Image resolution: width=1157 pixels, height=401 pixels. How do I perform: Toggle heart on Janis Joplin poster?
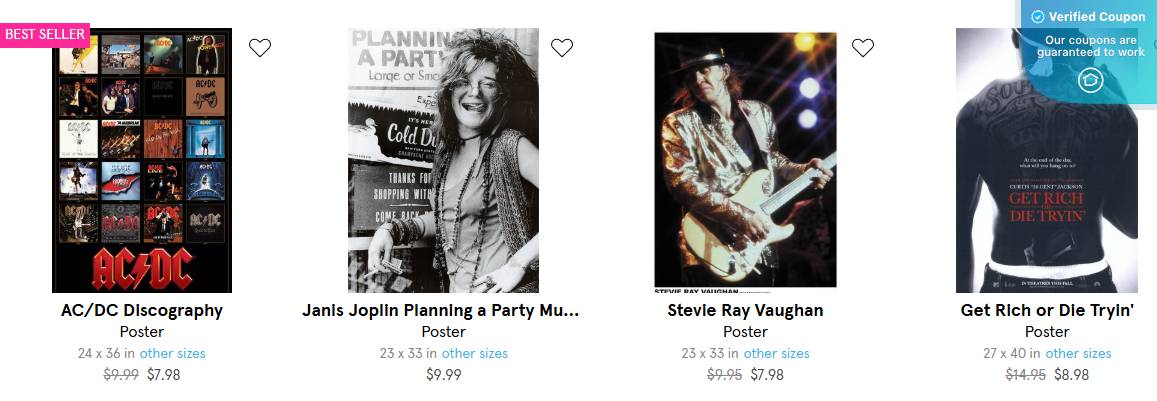[x=562, y=47]
